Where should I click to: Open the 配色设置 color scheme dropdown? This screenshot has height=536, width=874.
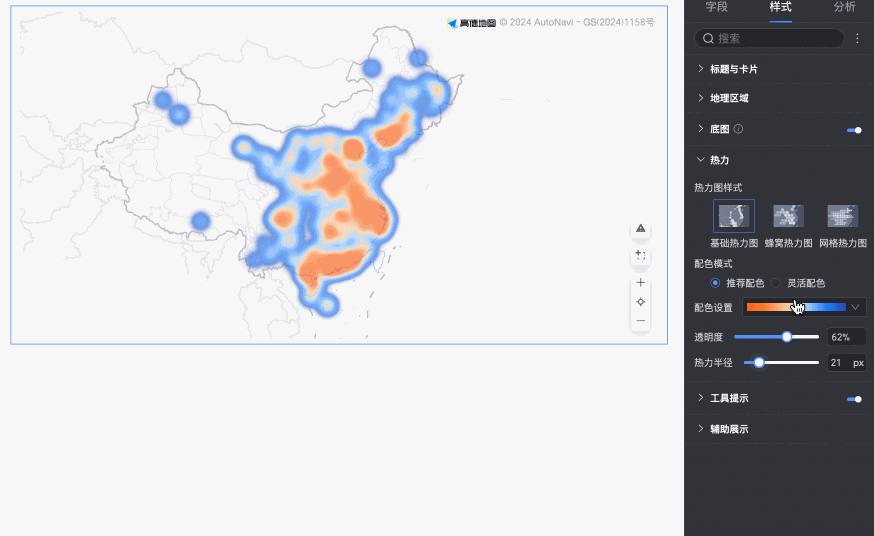804,307
